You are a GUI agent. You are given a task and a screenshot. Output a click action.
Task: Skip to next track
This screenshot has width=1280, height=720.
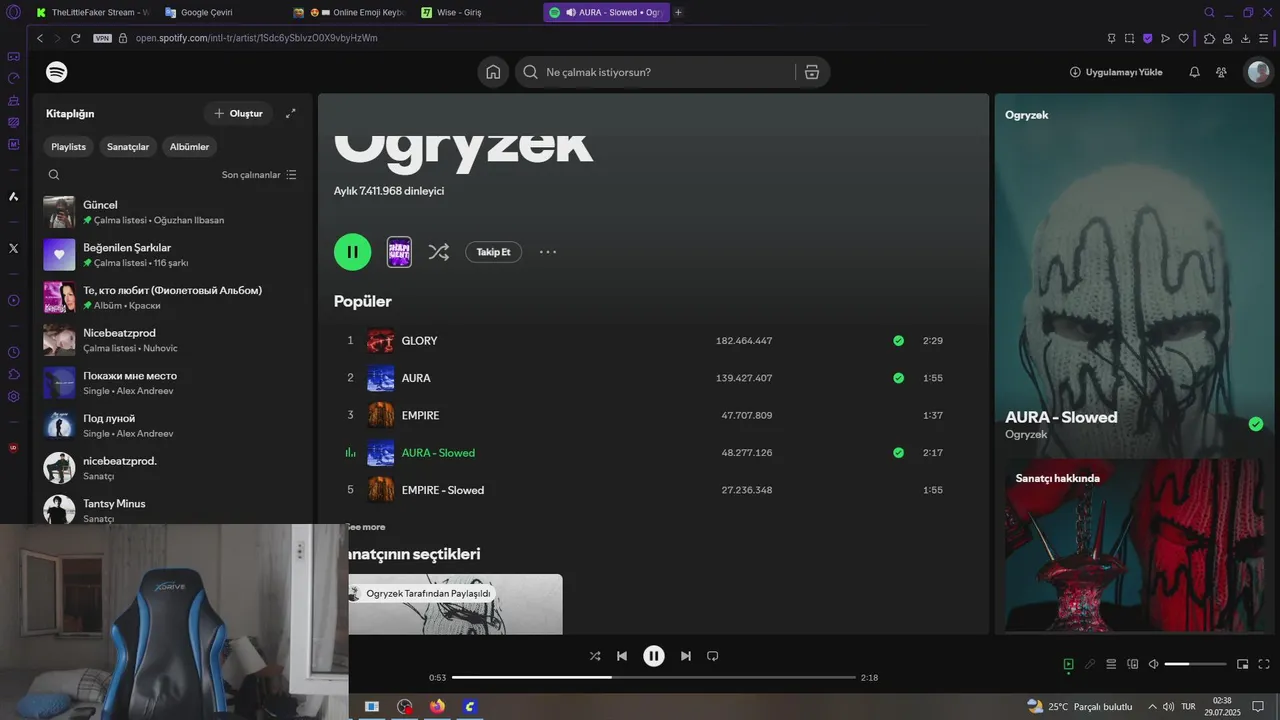685,656
